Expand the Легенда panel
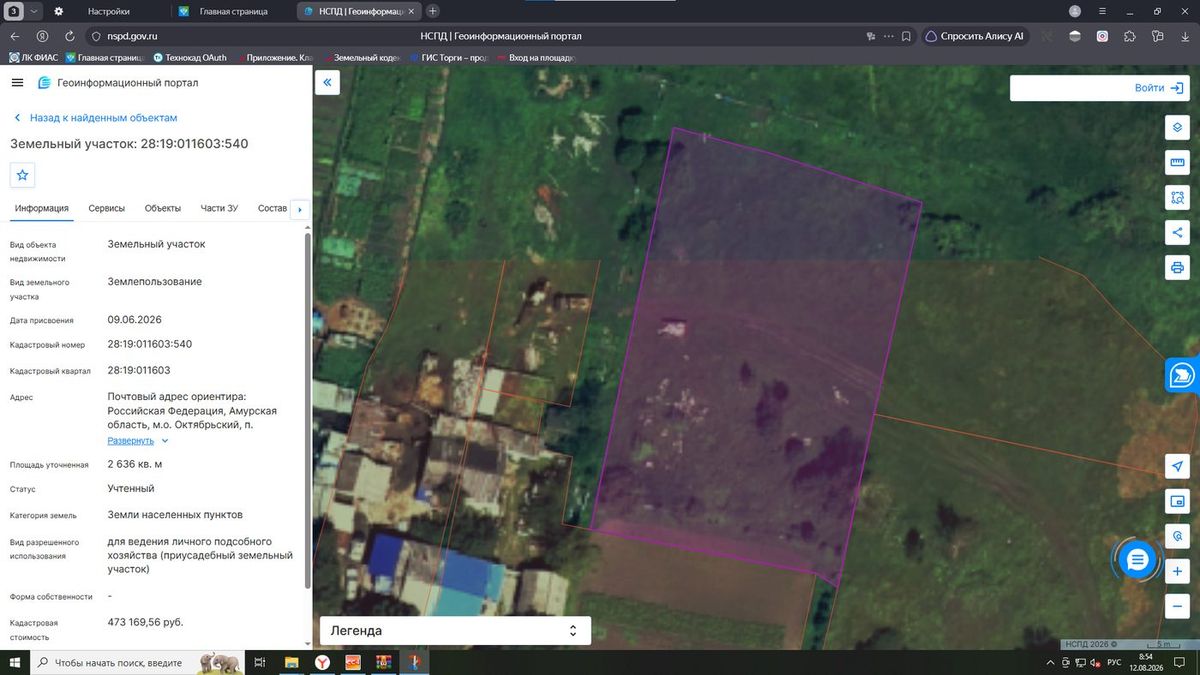1200x675 pixels. pyautogui.click(x=455, y=631)
